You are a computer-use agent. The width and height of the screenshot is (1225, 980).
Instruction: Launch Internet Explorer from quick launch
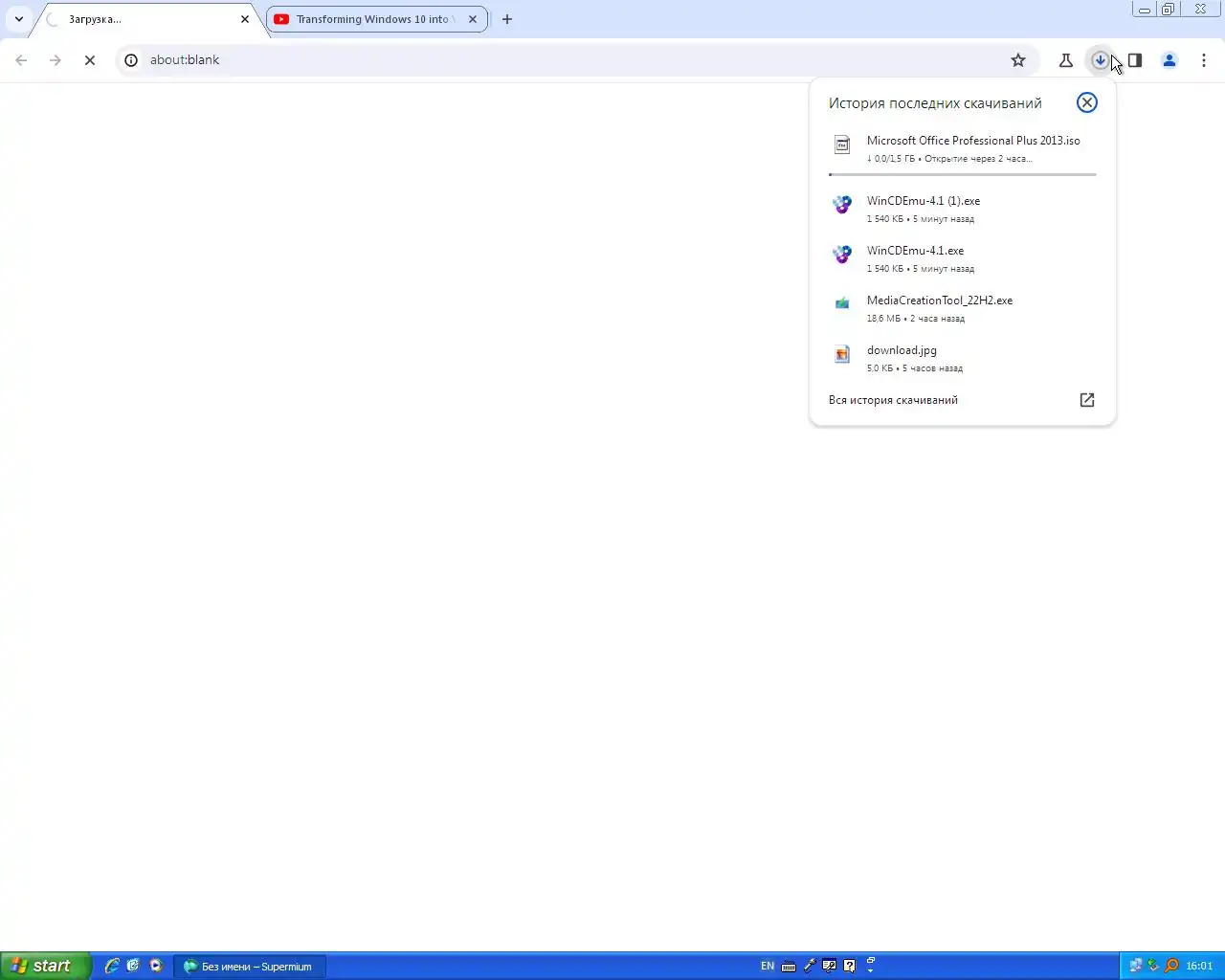point(112,966)
